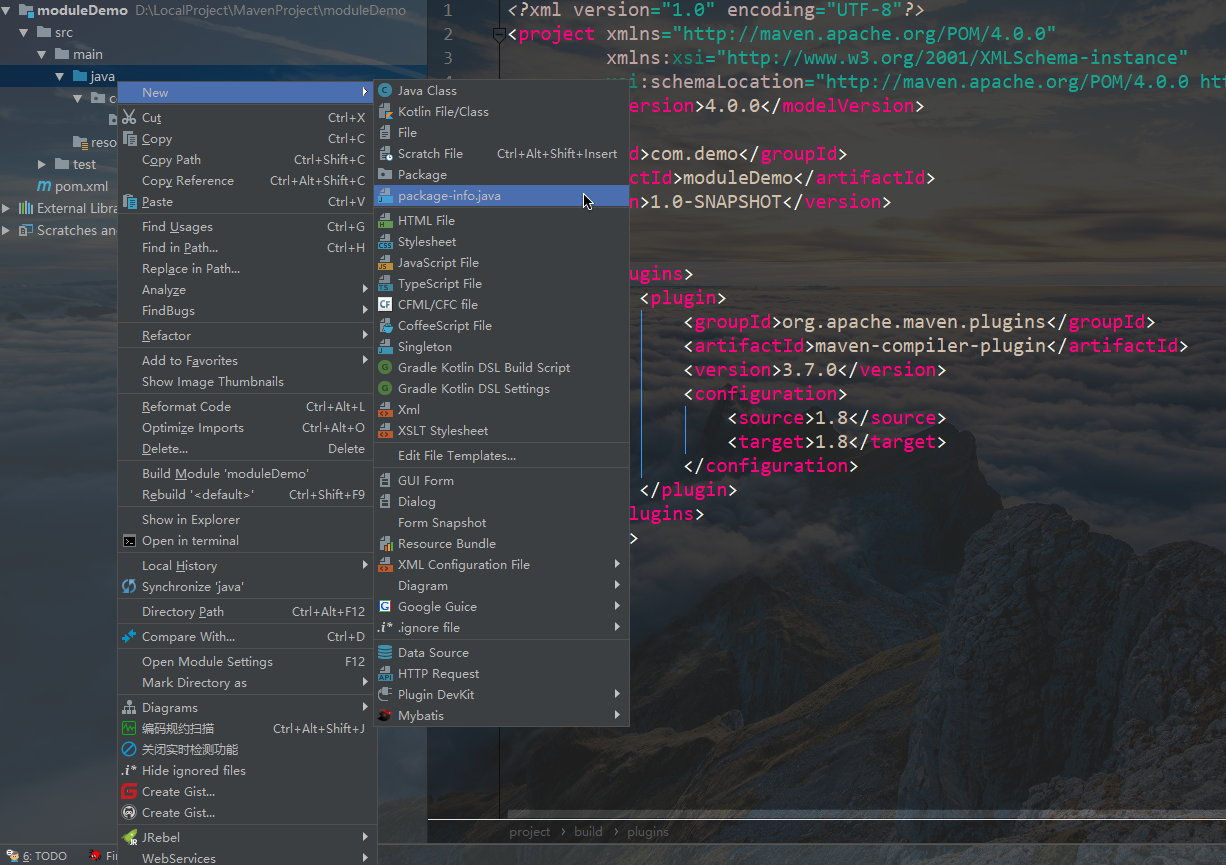
Task: Open the Analyze submenu
Action: 247,289
